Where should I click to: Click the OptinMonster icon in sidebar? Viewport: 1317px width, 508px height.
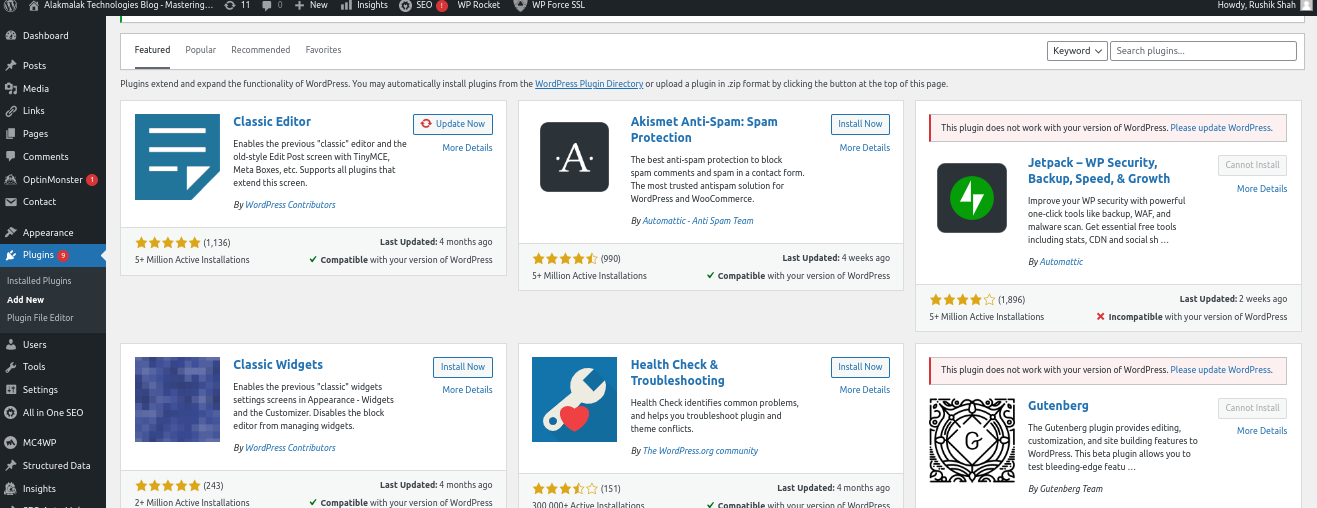click(x=11, y=180)
